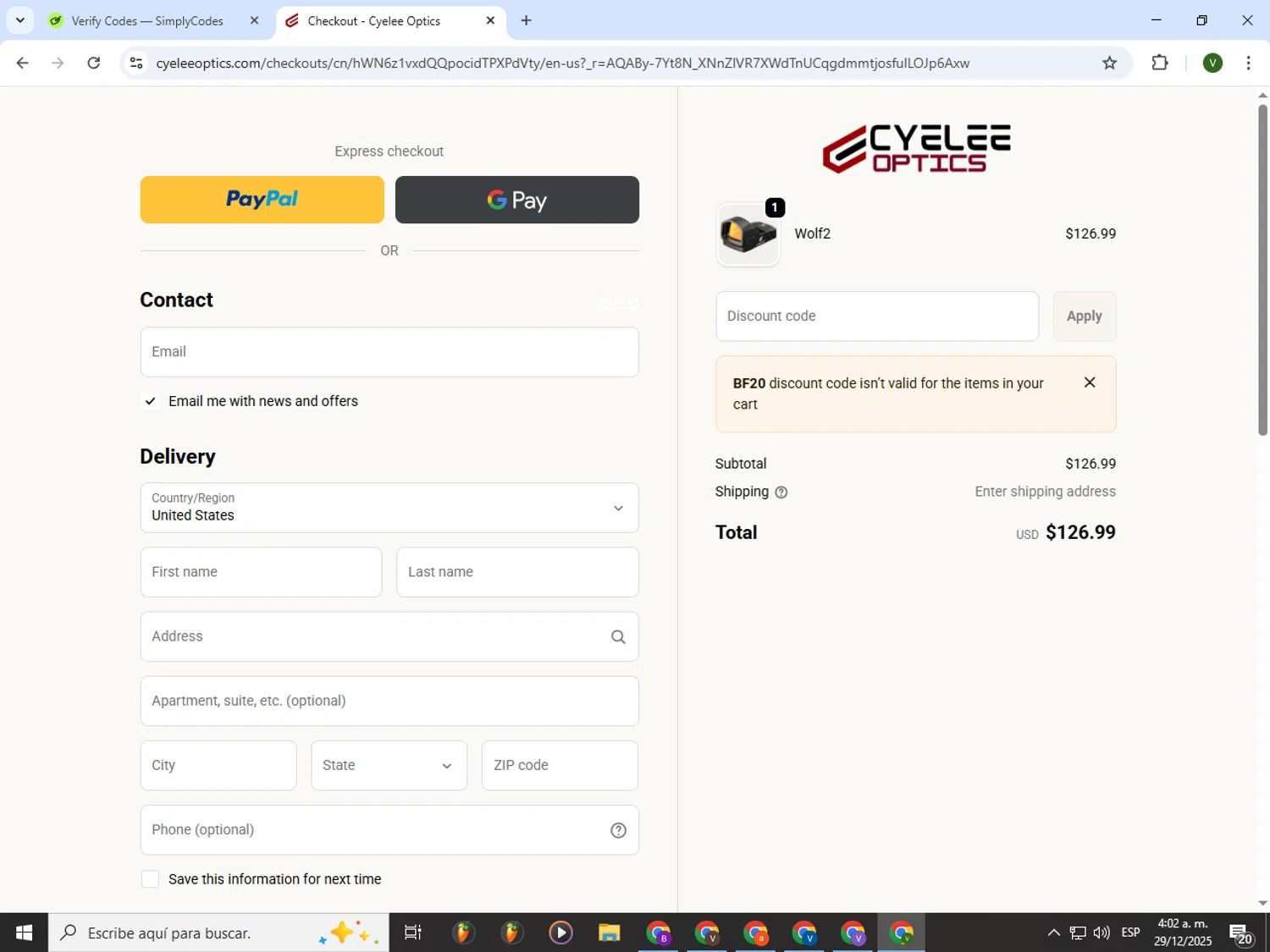Focus the Address field
The height and width of the screenshot is (952, 1270).
pos(389,636)
